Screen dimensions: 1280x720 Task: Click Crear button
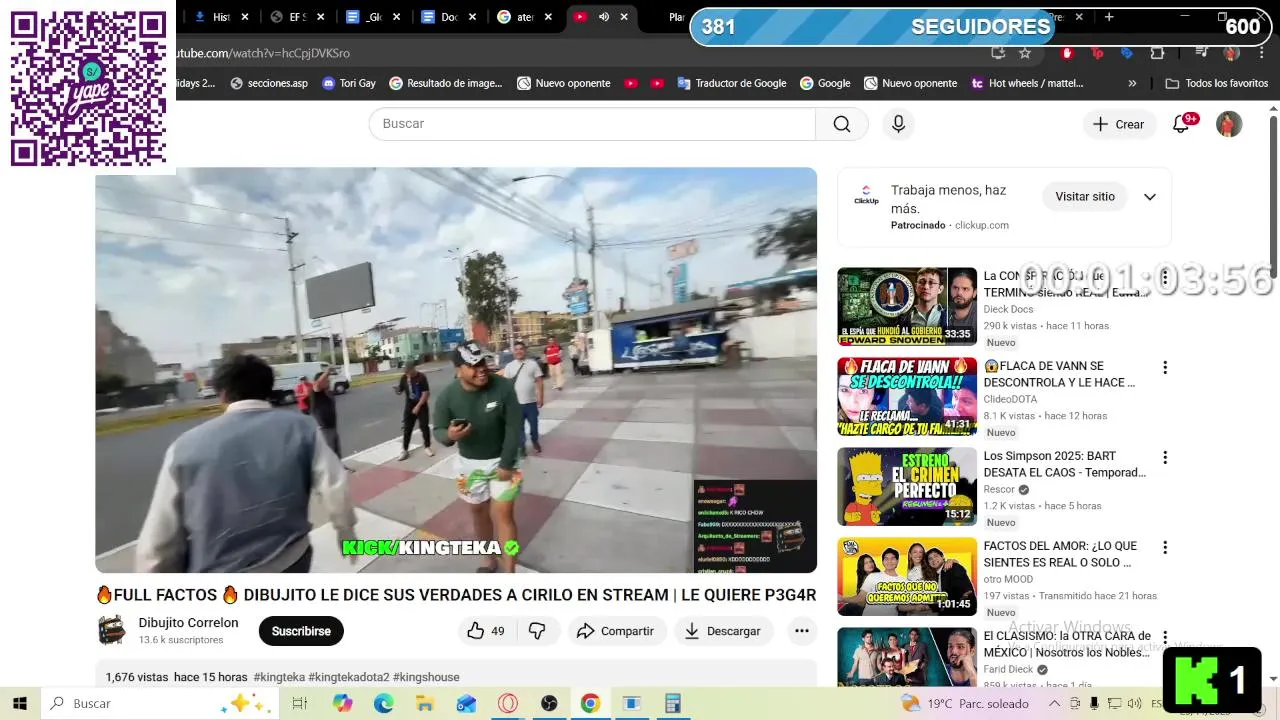(1119, 124)
